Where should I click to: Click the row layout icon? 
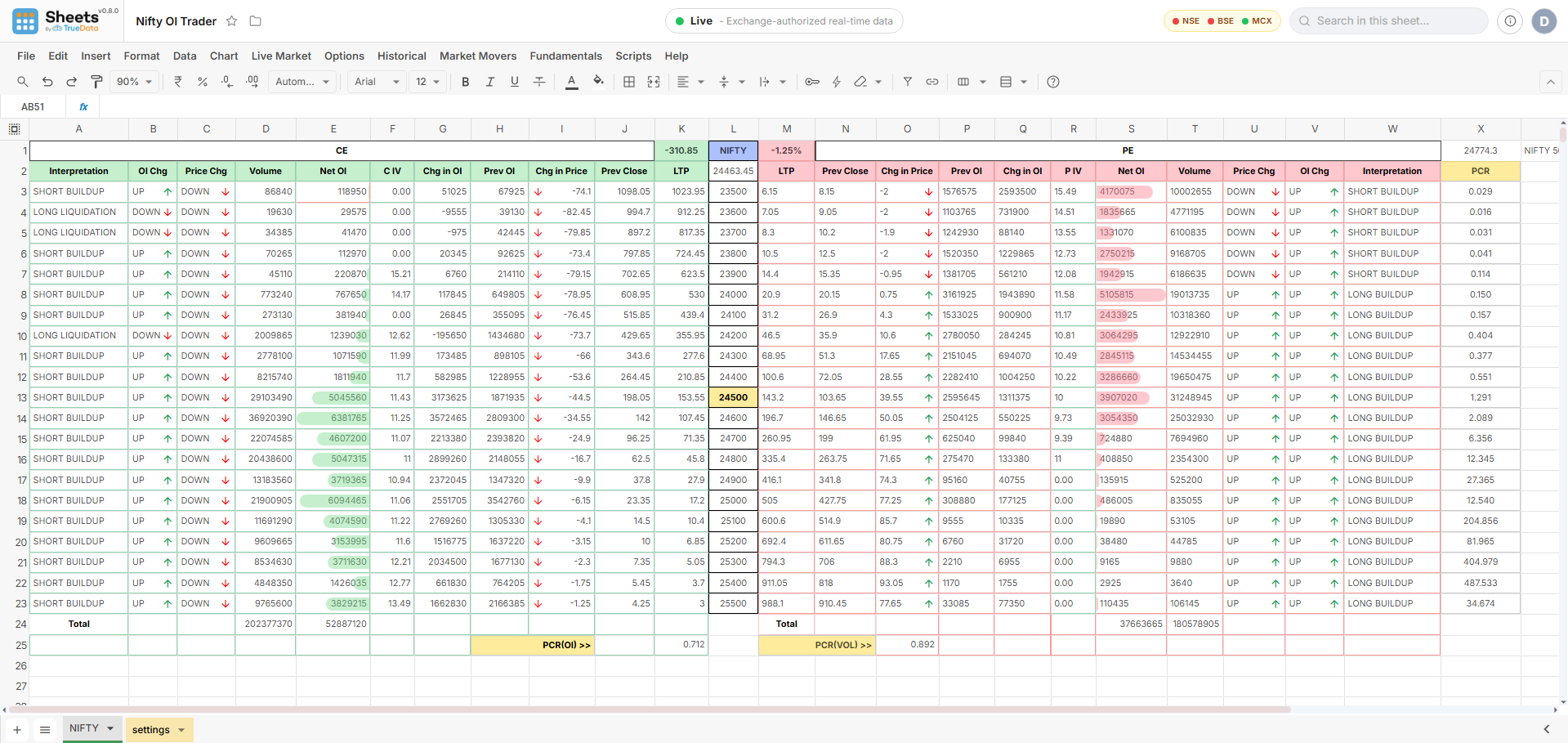click(1006, 82)
